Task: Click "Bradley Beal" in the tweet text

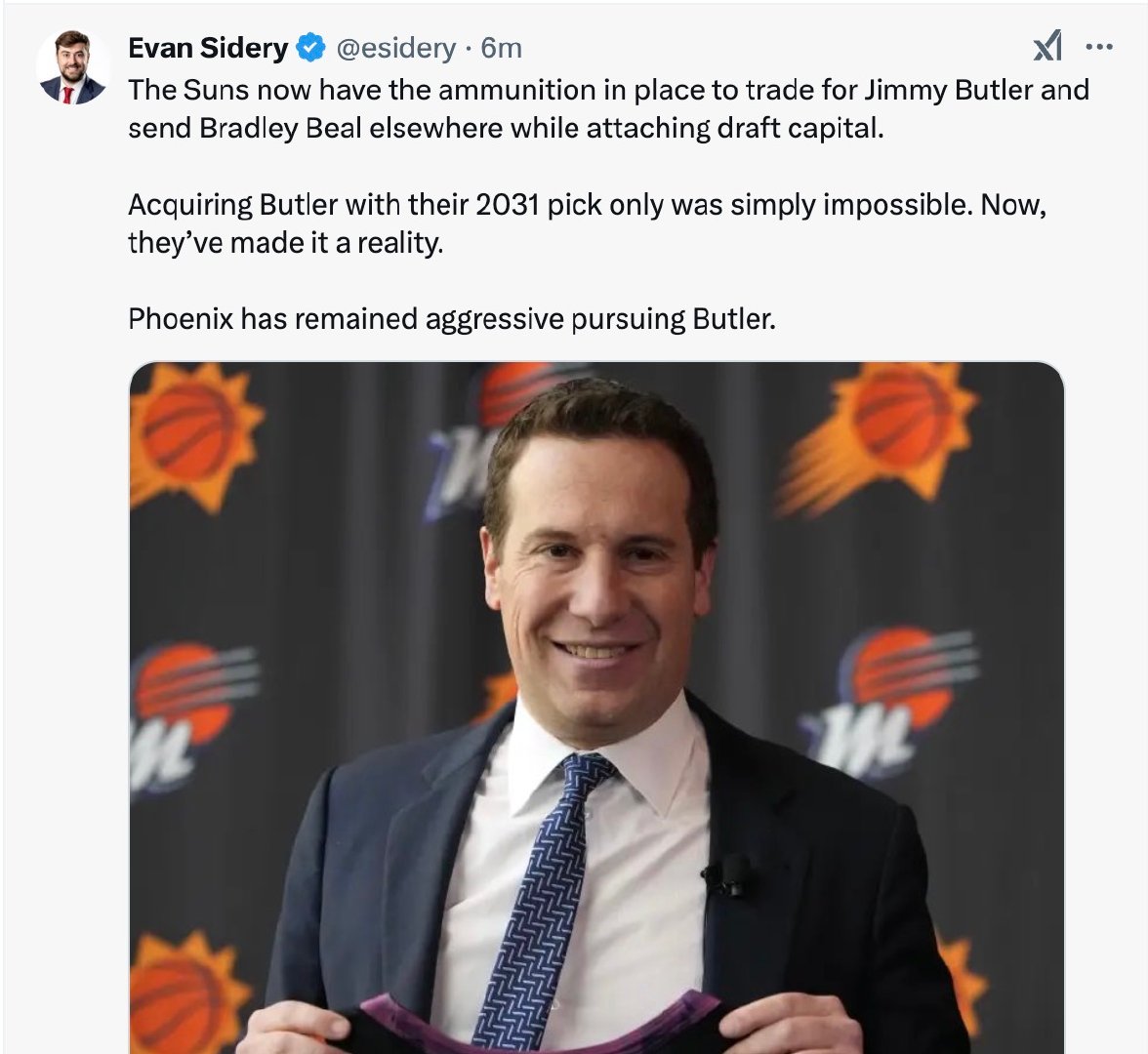Action: point(260,128)
